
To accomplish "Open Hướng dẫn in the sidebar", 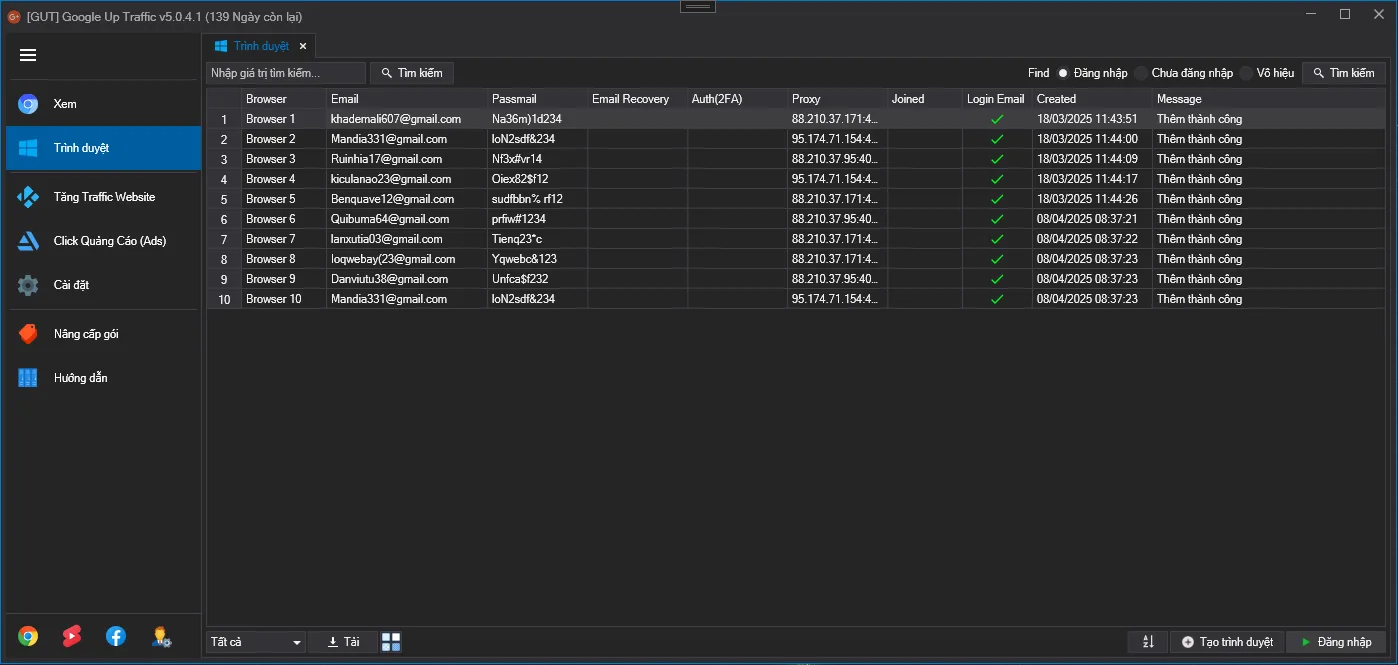I will tap(104, 378).
